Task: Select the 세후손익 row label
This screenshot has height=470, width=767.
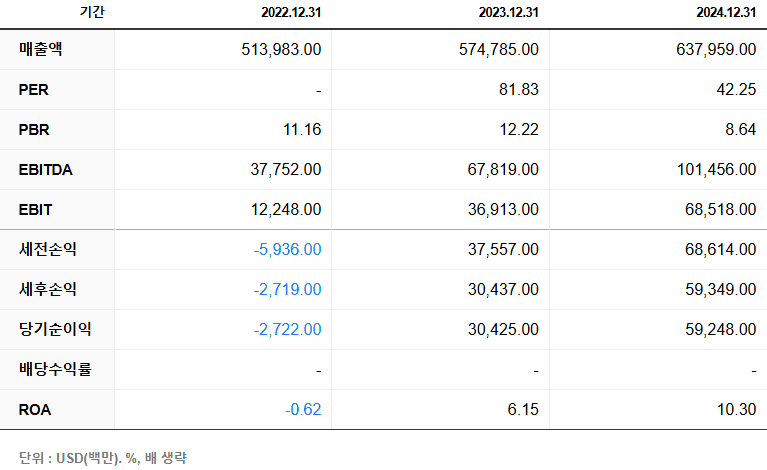Action: [x=48, y=290]
